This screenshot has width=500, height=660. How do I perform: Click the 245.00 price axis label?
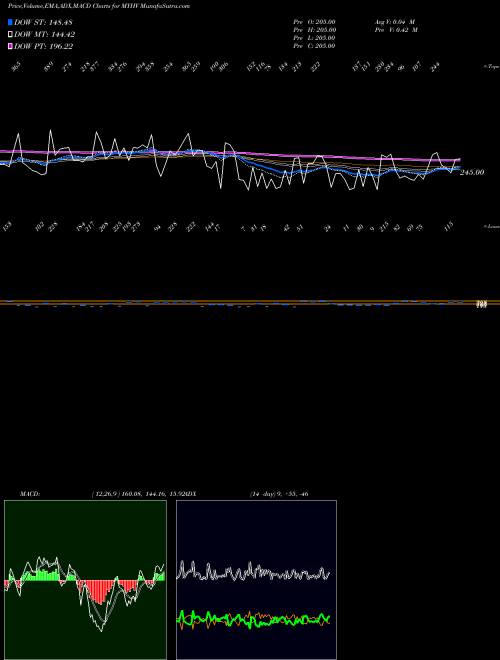[472, 172]
